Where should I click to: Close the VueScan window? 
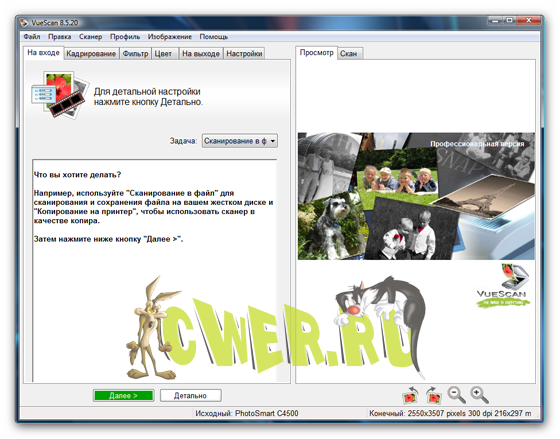[x=529, y=21]
